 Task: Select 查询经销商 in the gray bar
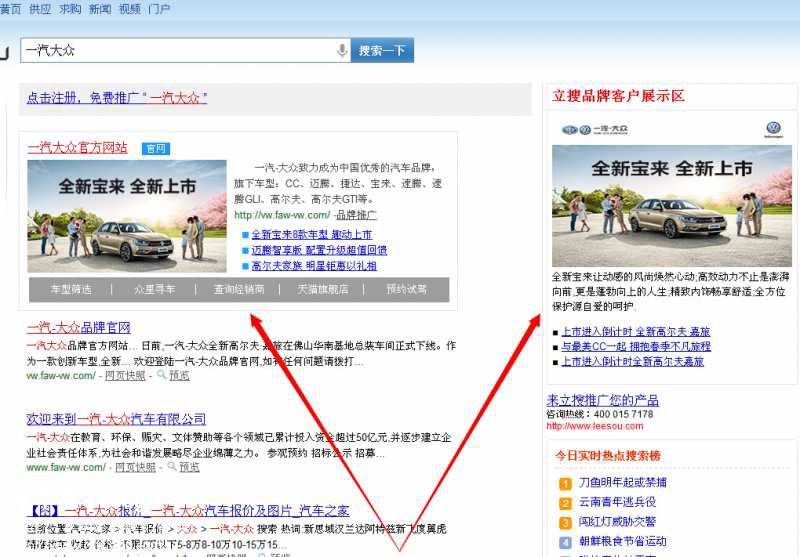pyautogui.click(x=239, y=290)
